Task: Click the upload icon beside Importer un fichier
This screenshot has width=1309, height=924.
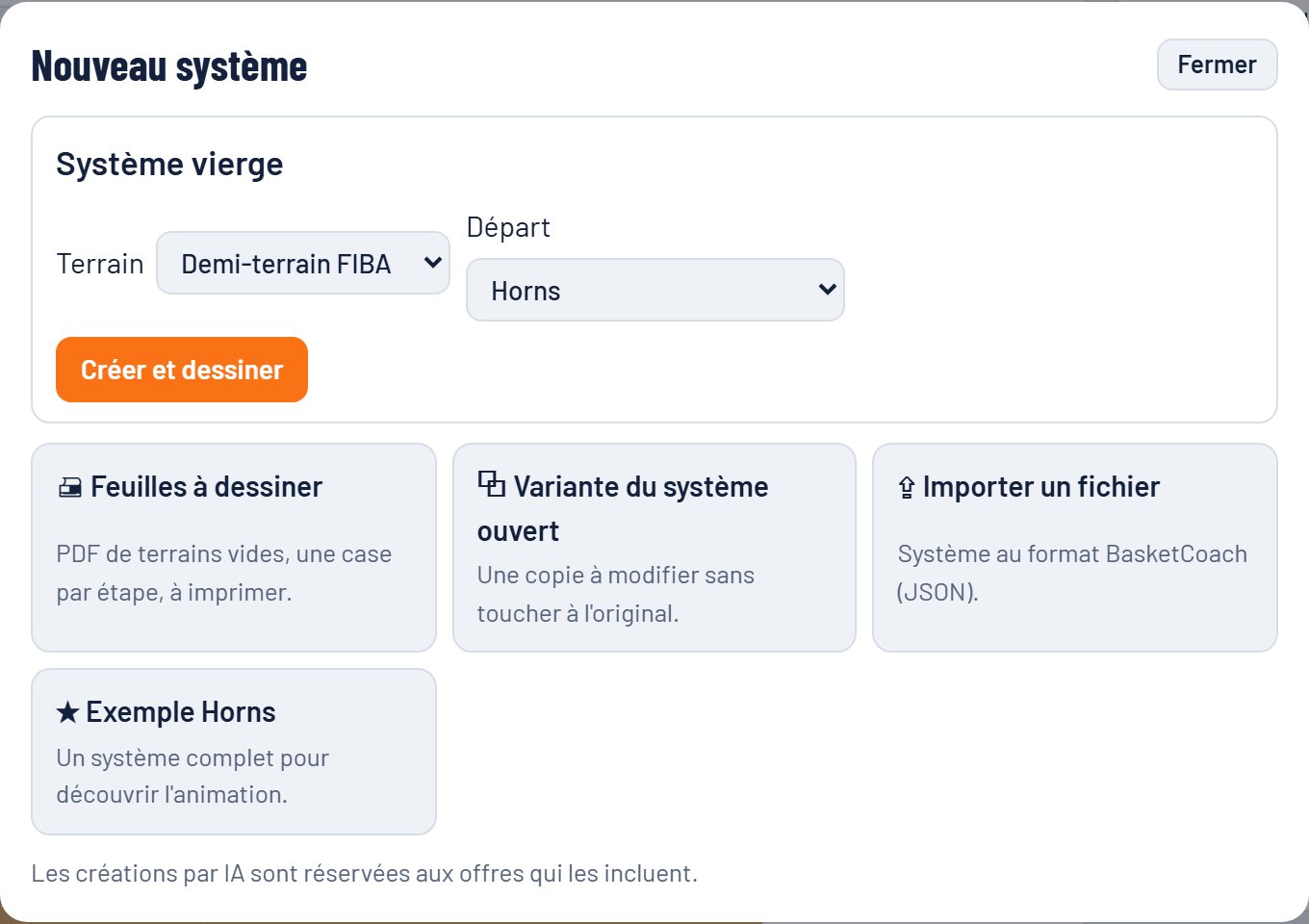Action: [x=906, y=488]
